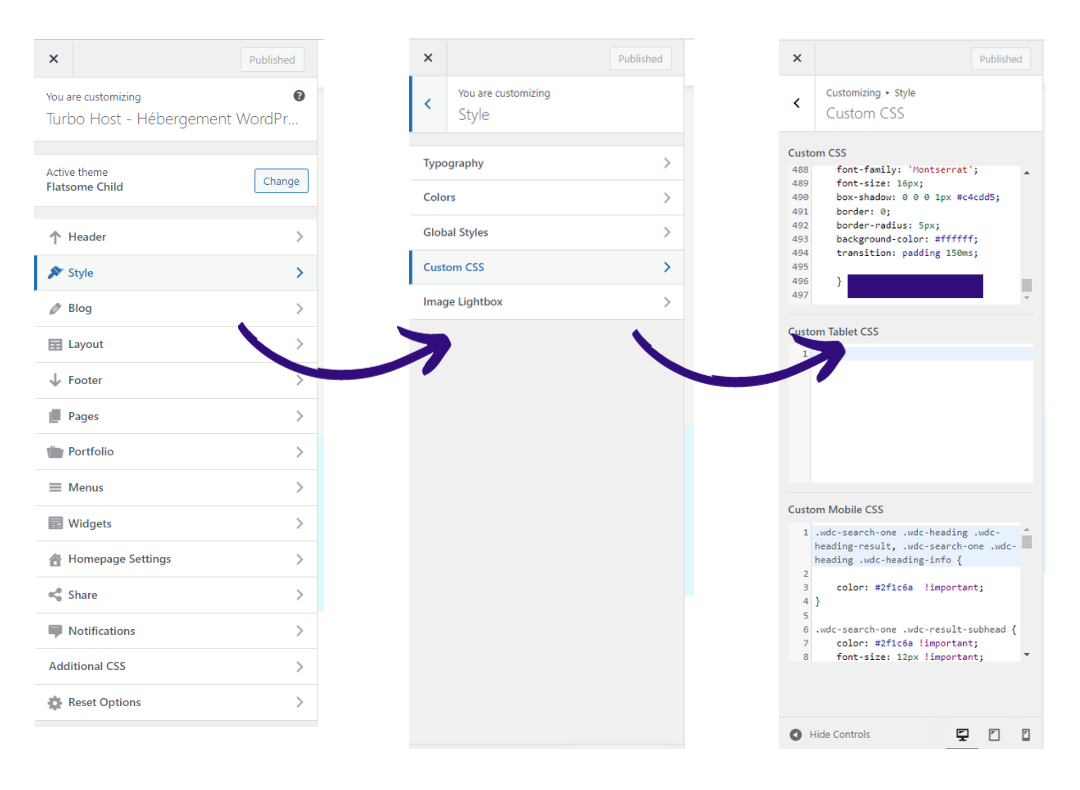Open Image Lightbox section
Image resolution: width=1080 pixels, height=790 pixels.
click(x=546, y=302)
